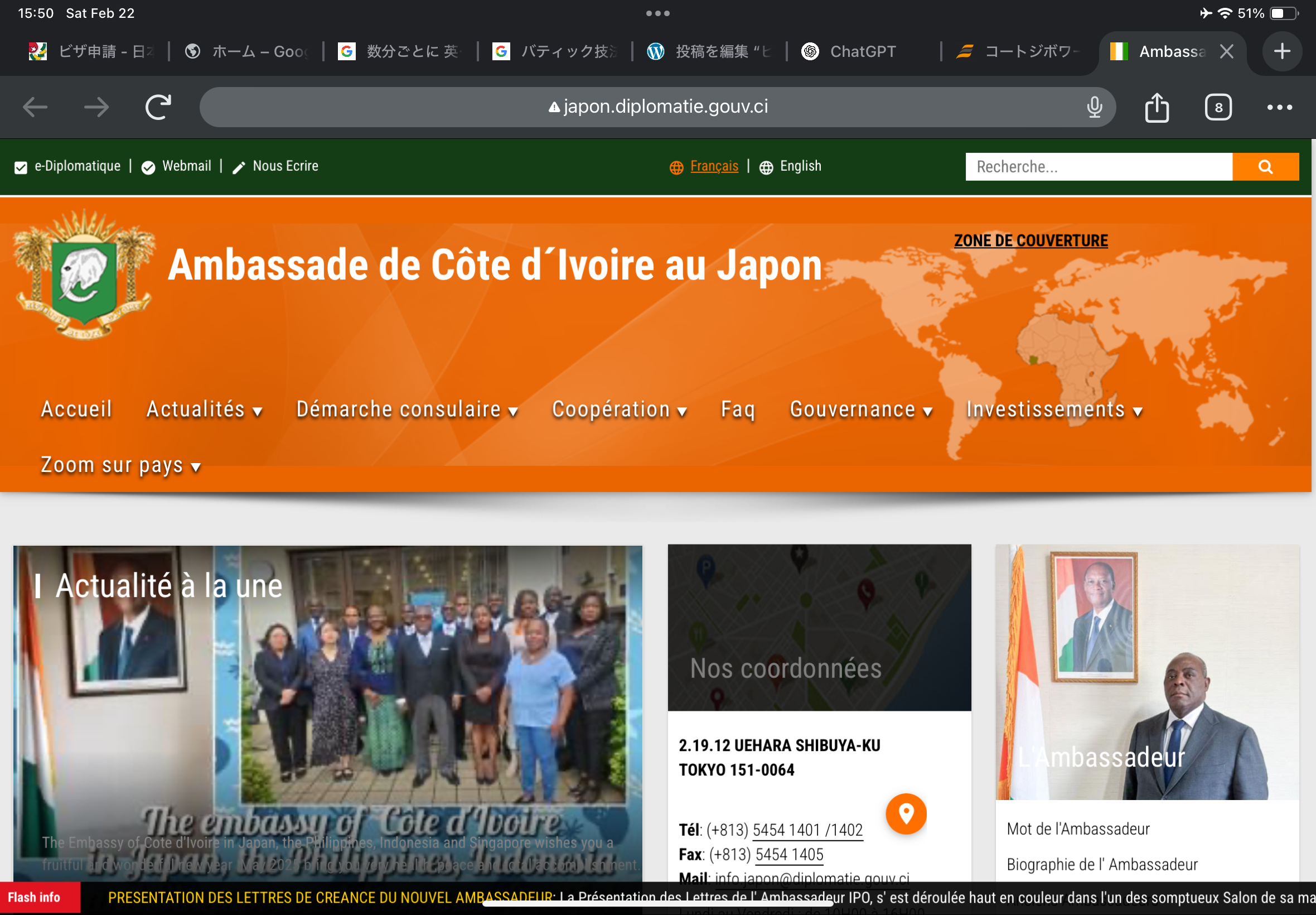Click the orange search magnifier button
Screen dimensions: 1316x915
point(1265,167)
